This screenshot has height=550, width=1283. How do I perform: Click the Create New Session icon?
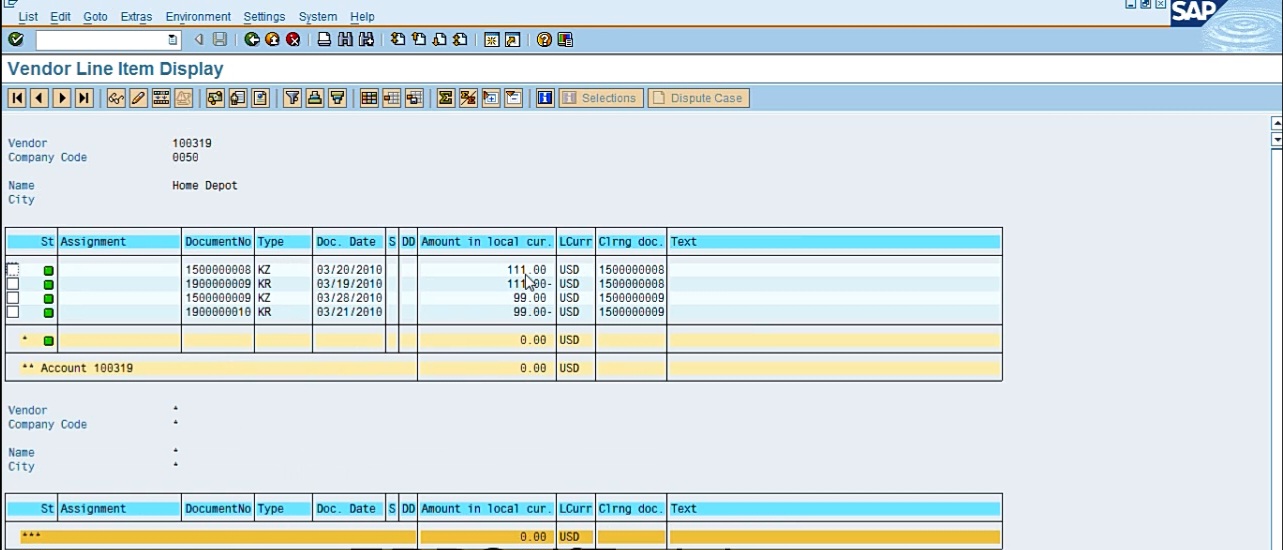coord(492,40)
